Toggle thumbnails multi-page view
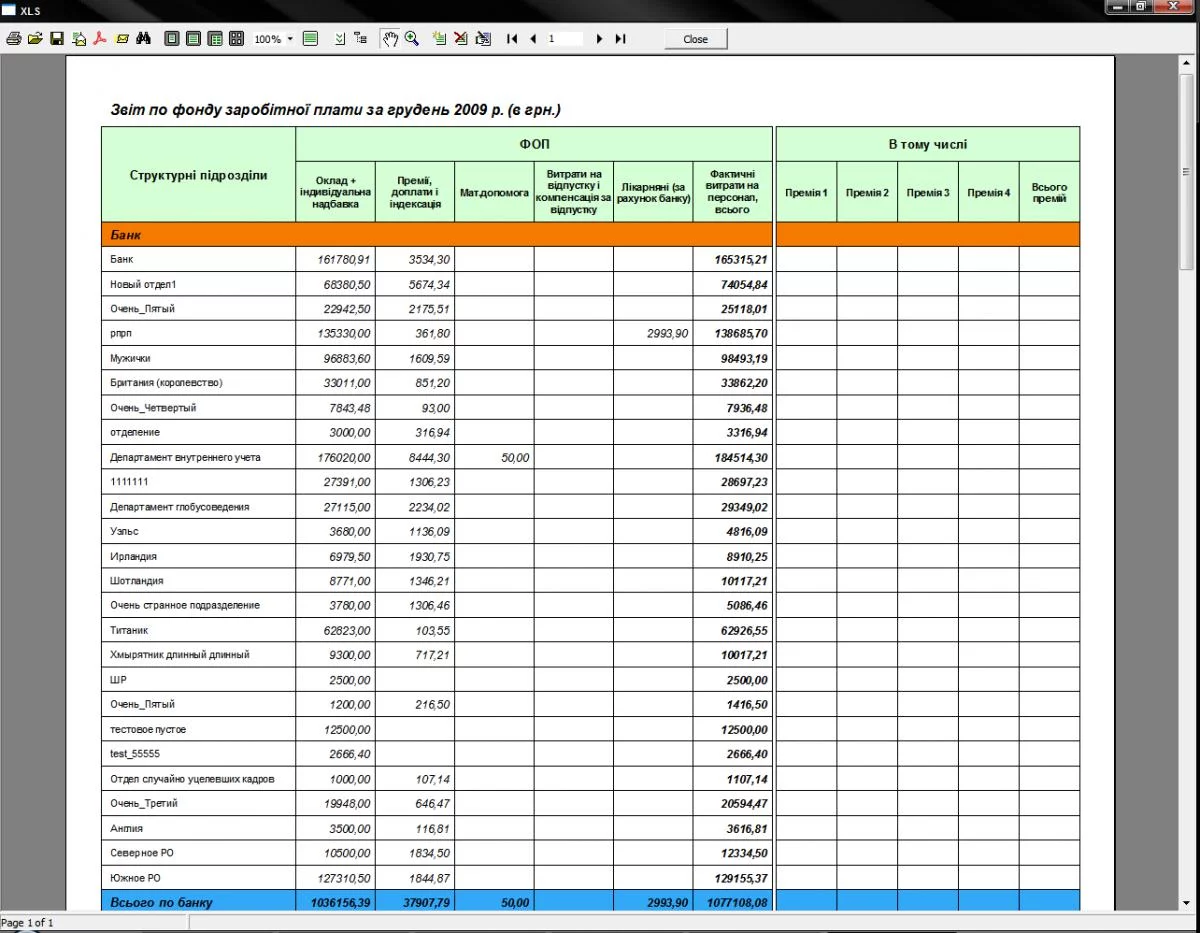 click(x=236, y=39)
